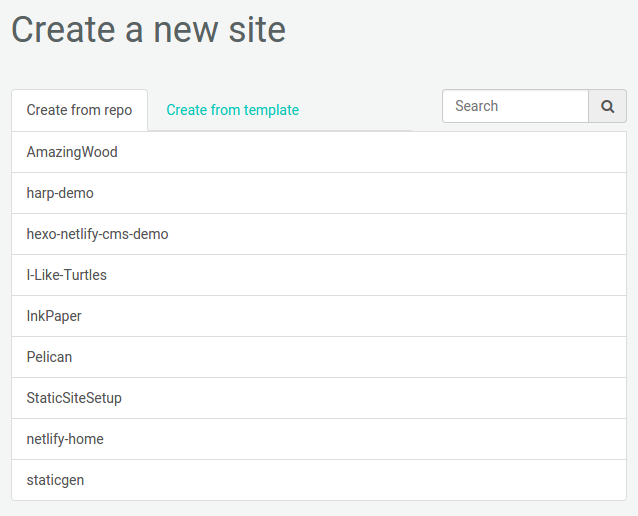This screenshot has width=638, height=516.
Task: Focus the Search text field
Action: pos(515,106)
